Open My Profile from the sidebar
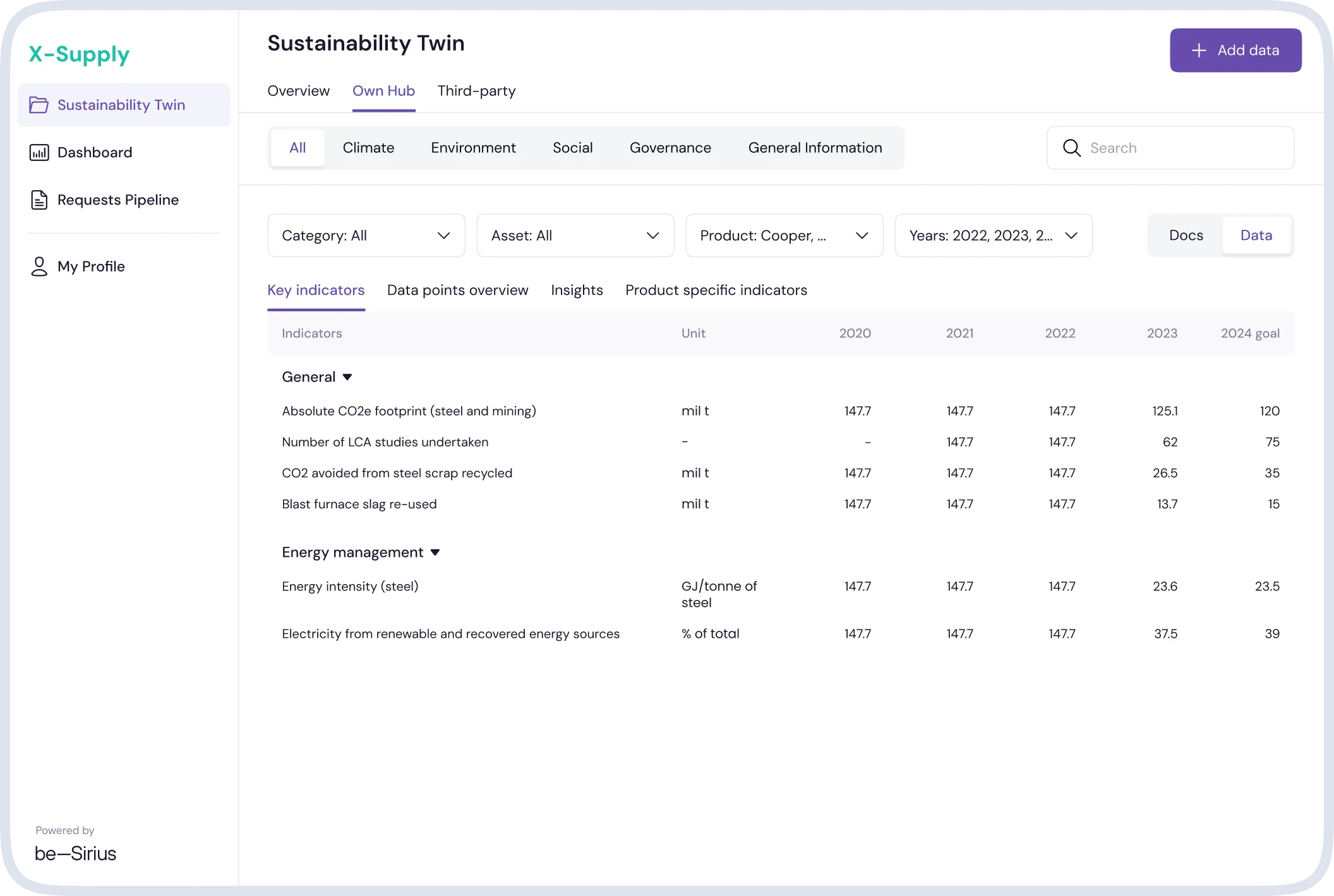1334x896 pixels. [x=124, y=266]
